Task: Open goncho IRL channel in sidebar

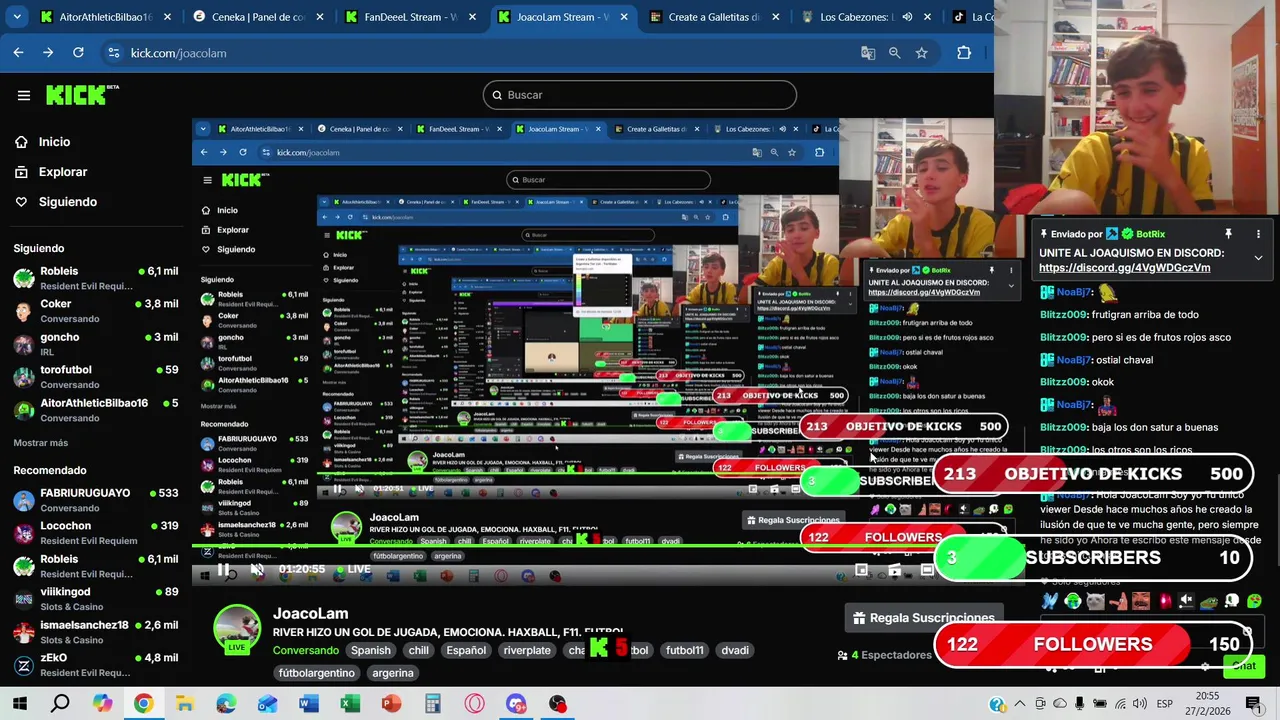Action: [96, 343]
